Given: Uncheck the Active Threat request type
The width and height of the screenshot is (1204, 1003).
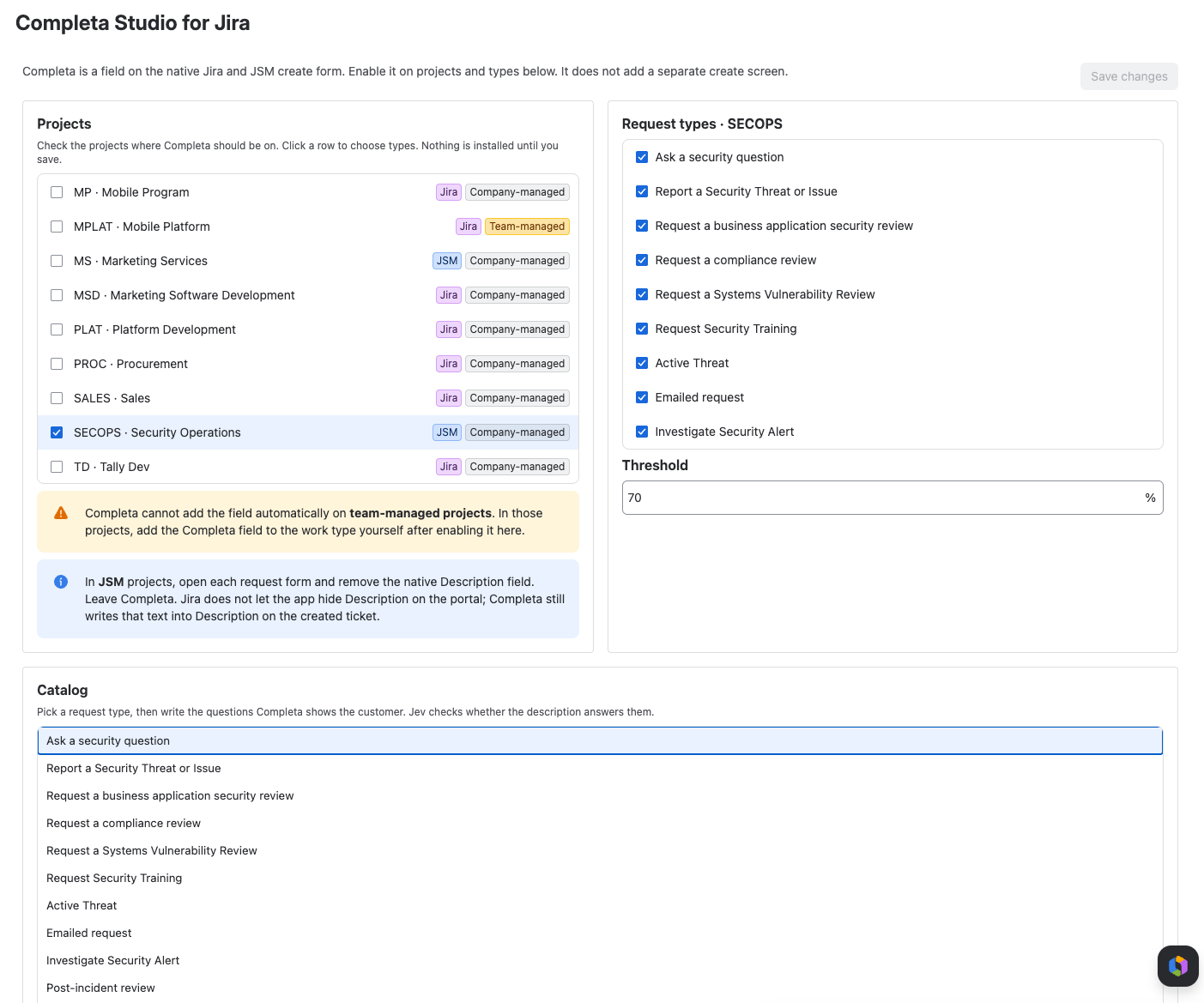Looking at the screenshot, I should tap(642, 363).
